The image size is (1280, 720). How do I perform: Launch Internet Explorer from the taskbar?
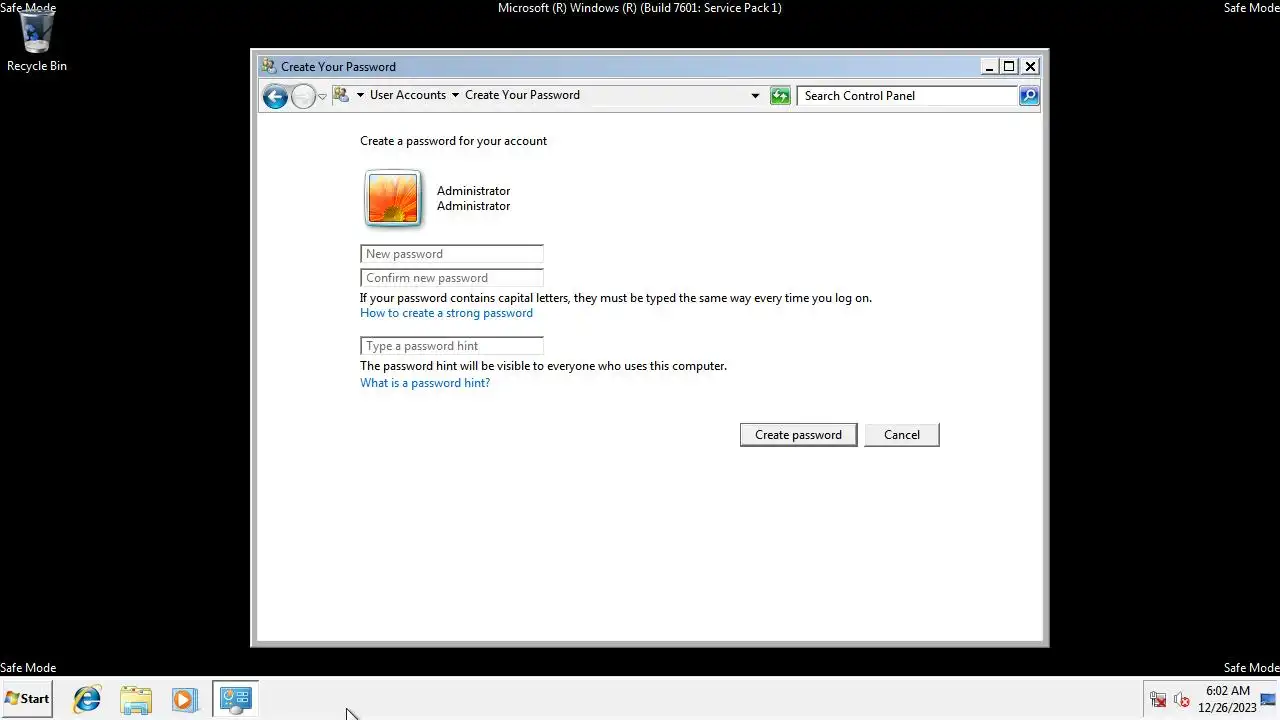[87, 699]
